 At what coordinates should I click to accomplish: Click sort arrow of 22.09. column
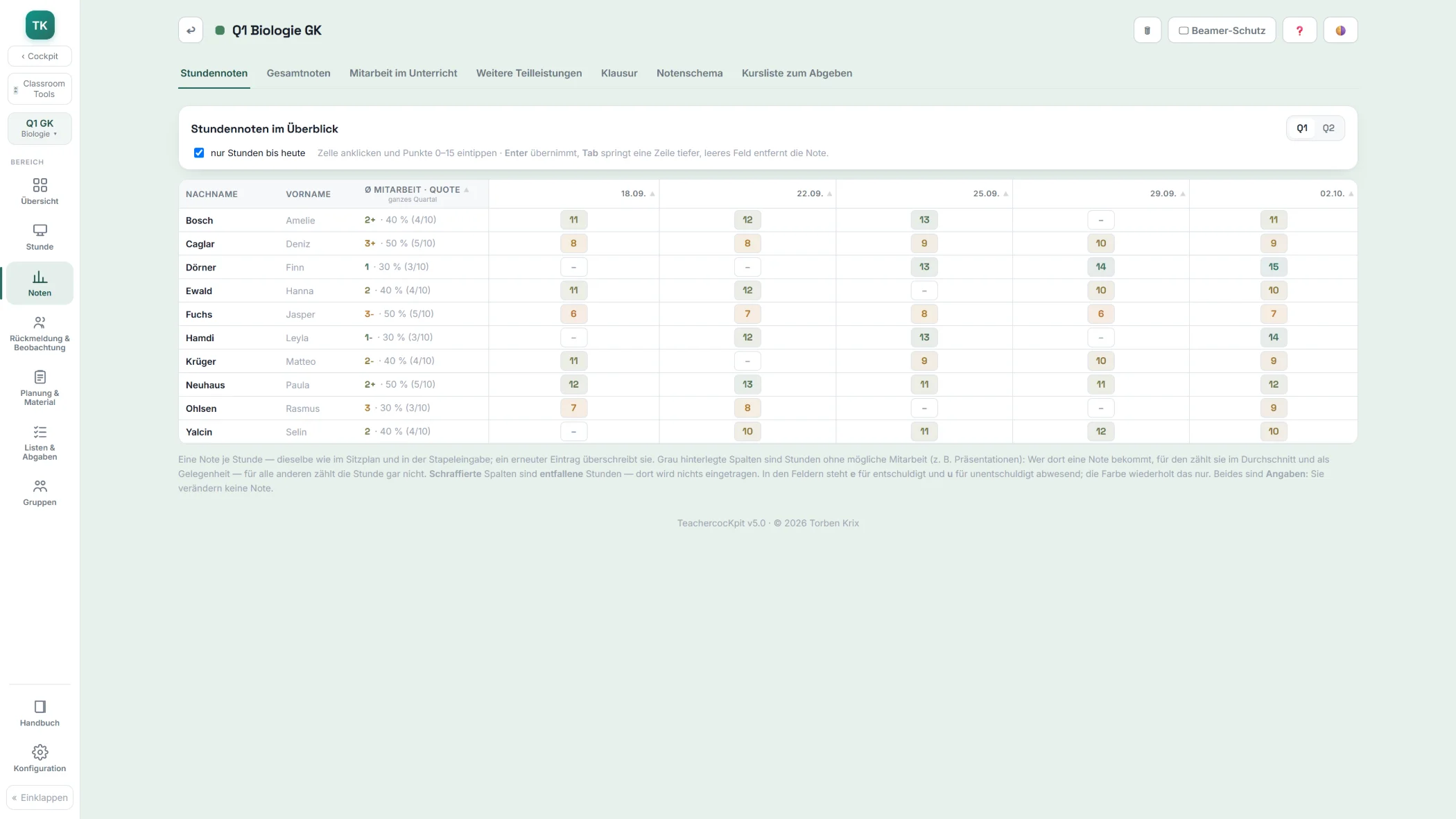(829, 194)
